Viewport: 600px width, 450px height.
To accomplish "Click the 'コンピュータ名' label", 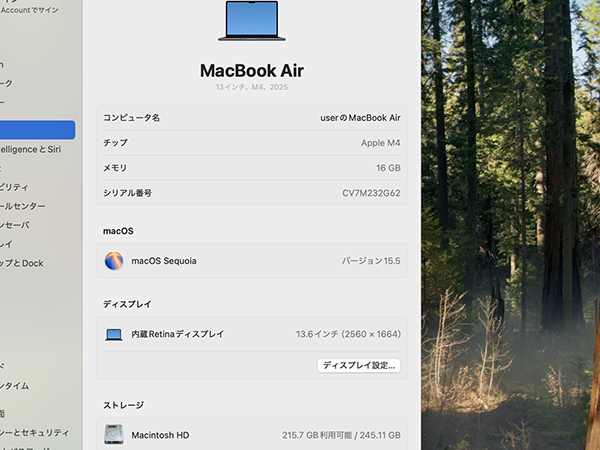I will 131,117.
